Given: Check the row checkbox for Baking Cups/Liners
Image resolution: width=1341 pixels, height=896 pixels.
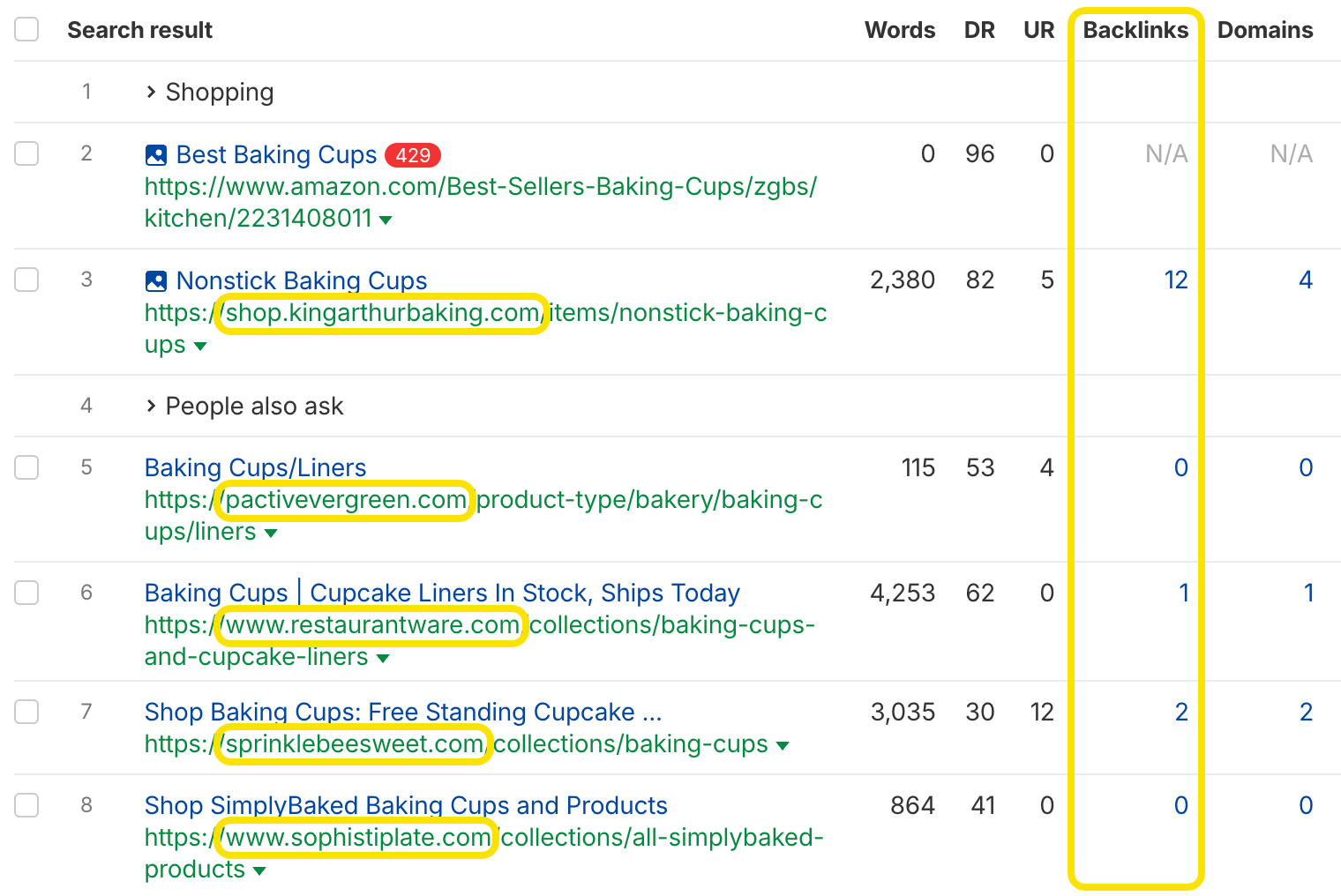Looking at the screenshot, I should click(26, 467).
